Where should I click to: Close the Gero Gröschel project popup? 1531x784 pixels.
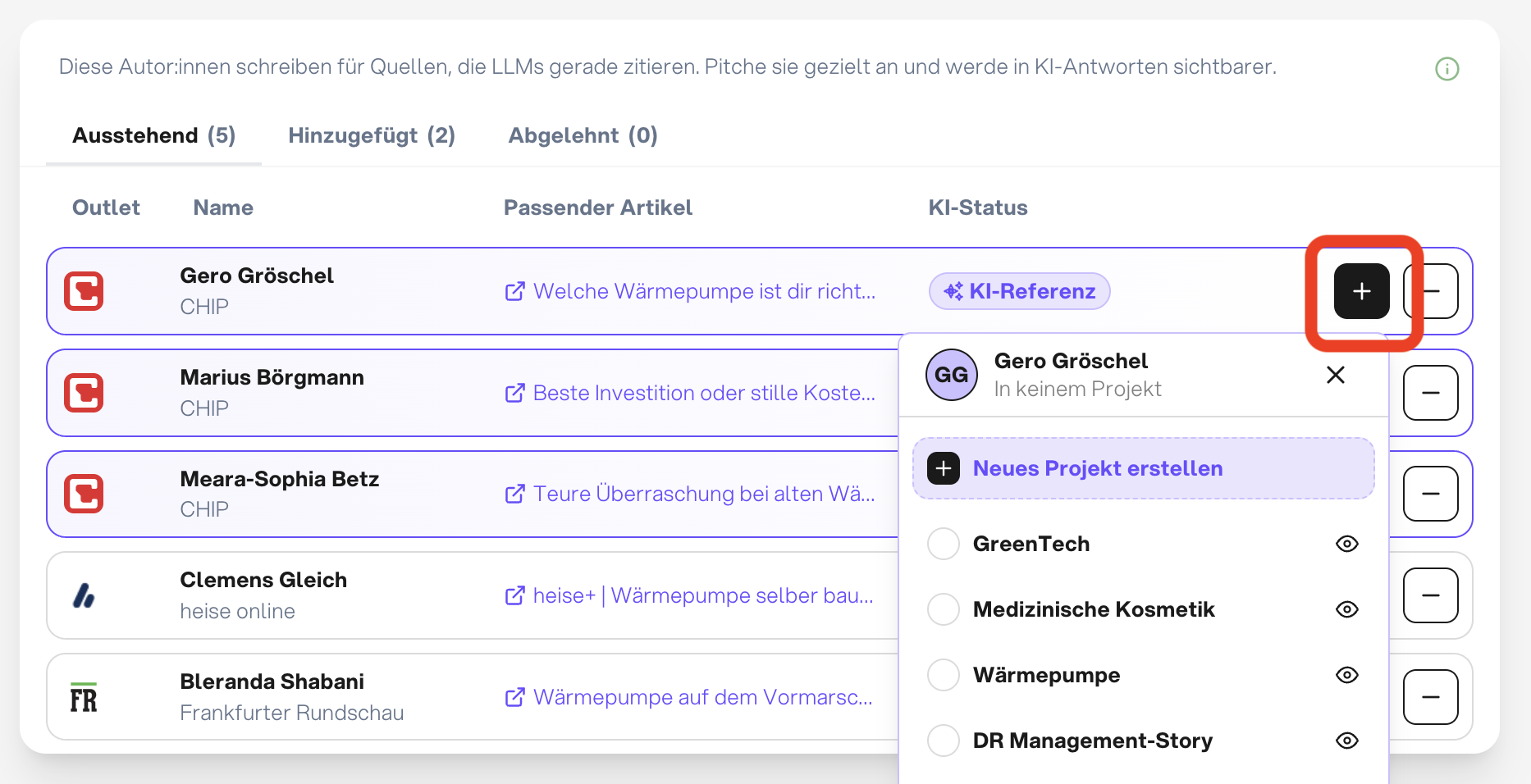[x=1335, y=375]
